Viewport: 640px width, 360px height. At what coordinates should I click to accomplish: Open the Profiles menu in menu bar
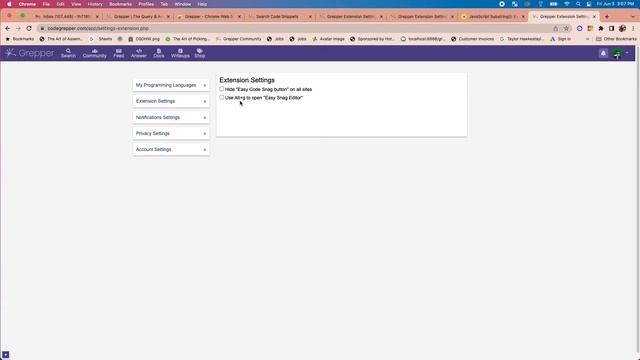[146, 4]
